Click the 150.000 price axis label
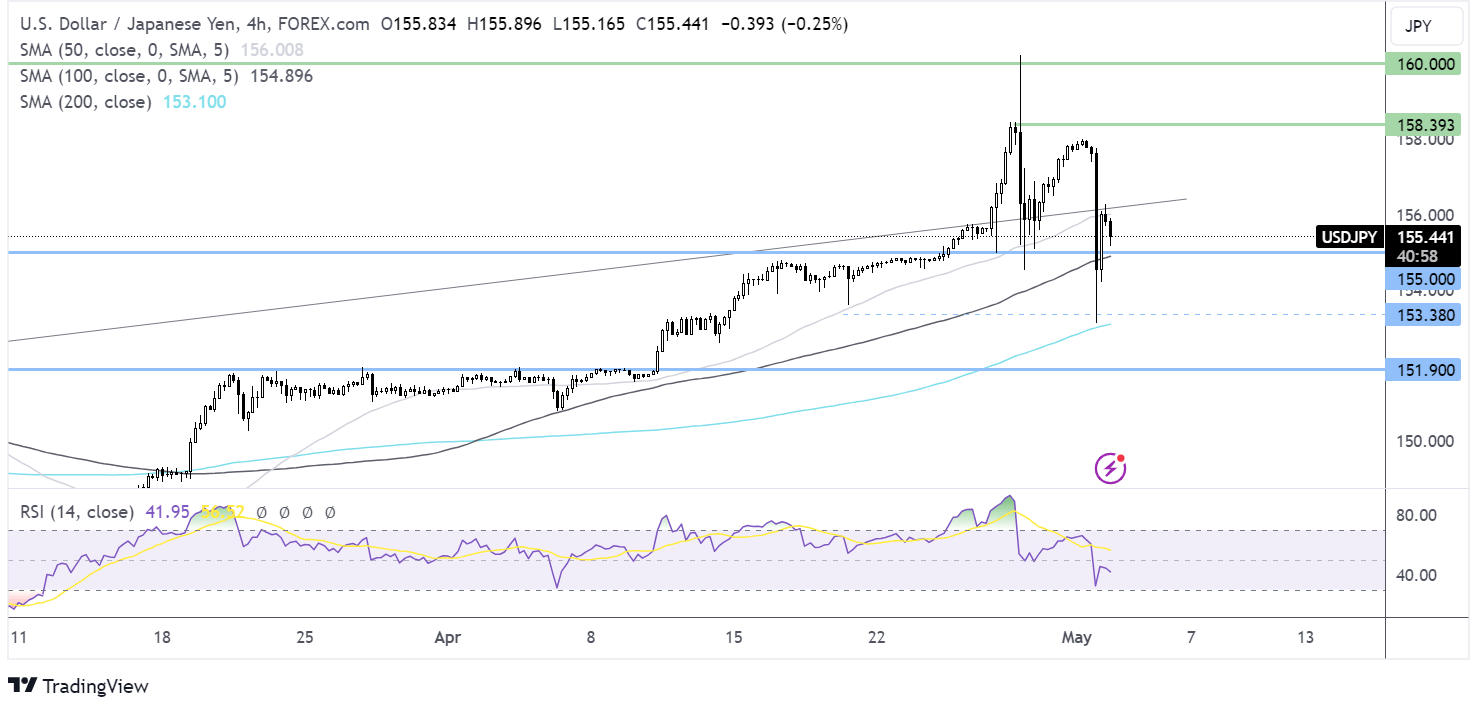This screenshot has height=712, width=1484. point(1423,441)
